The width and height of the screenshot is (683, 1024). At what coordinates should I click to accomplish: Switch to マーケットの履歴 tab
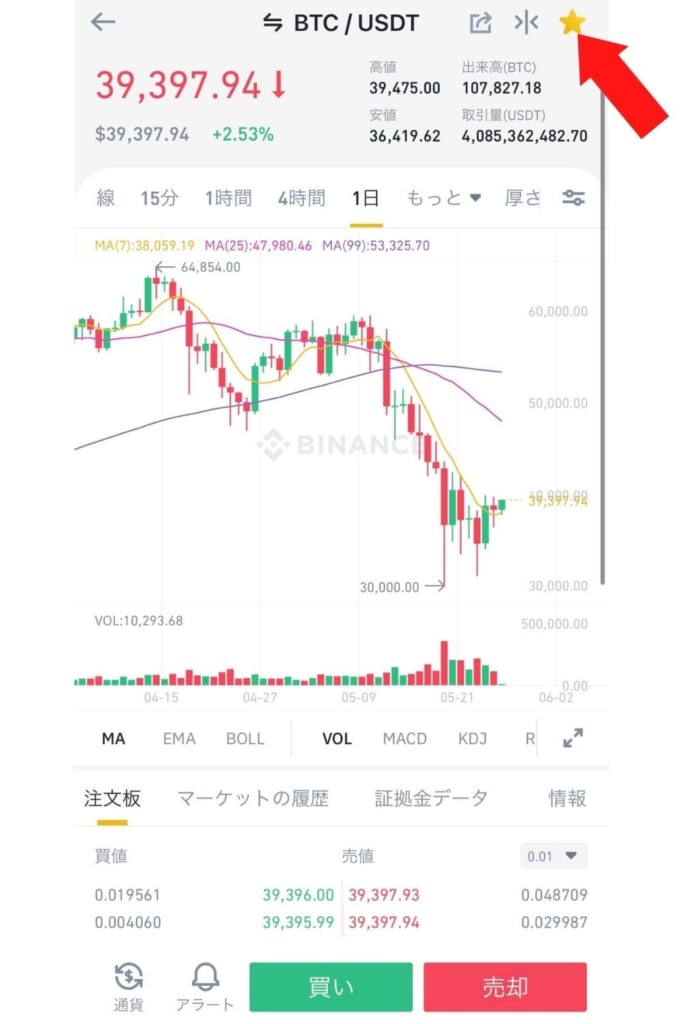[x=253, y=798]
